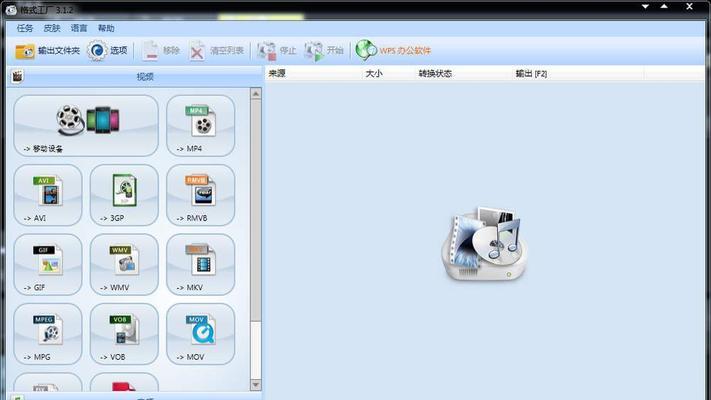The height and width of the screenshot is (400, 711).
Task: Click the 清空列表 clear list button
Action: click(217, 50)
